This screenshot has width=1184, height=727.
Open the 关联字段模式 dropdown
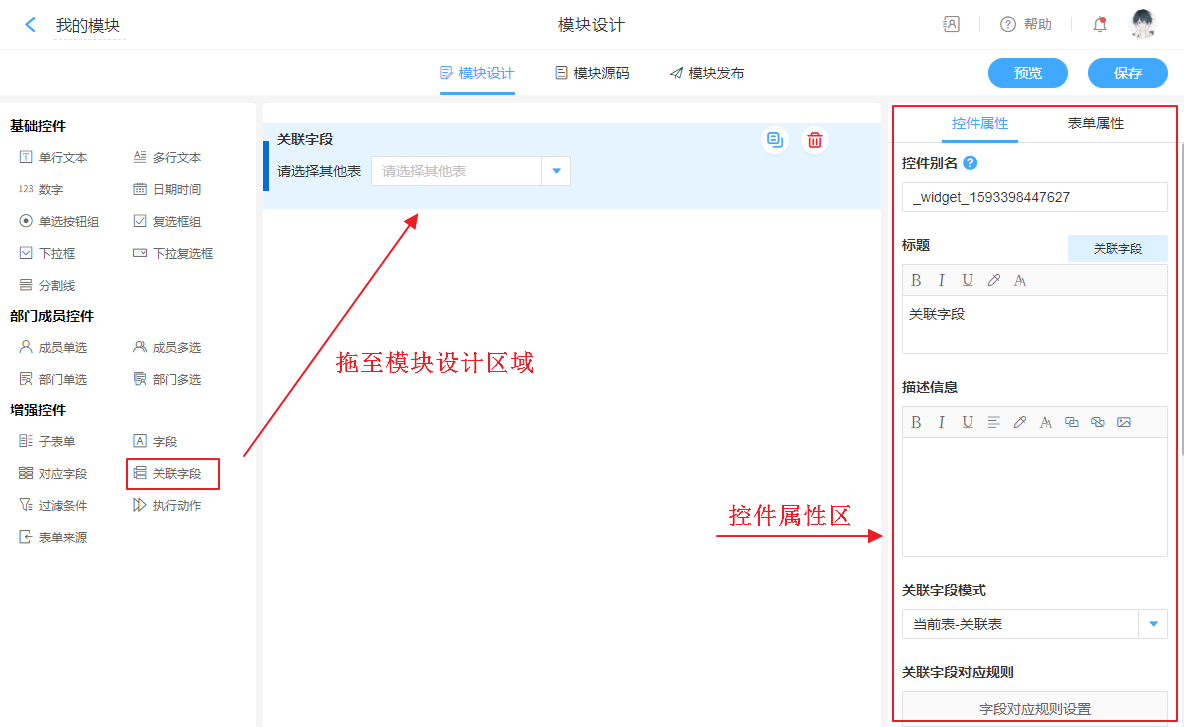click(x=1153, y=624)
